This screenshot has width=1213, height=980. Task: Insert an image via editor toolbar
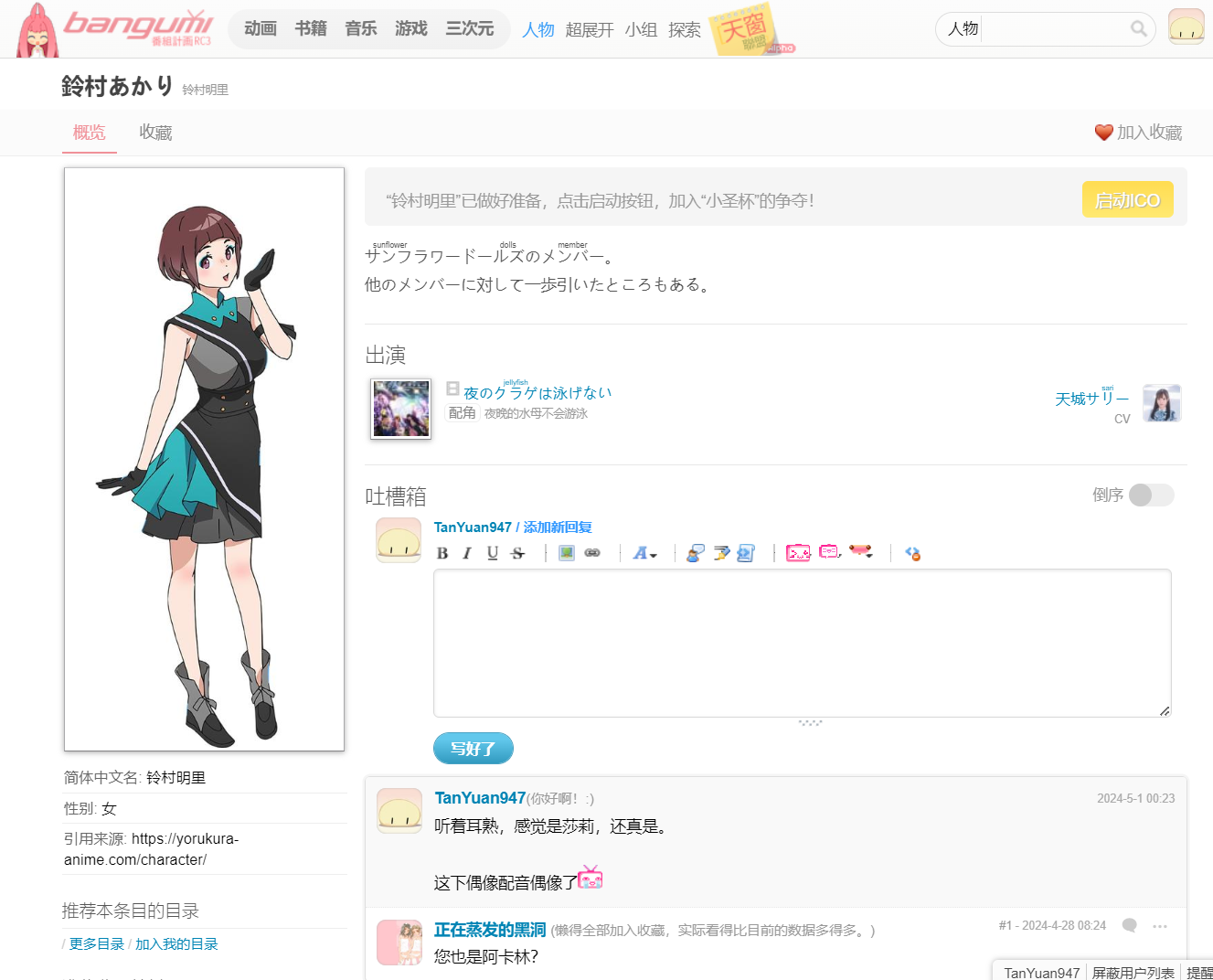567,553
